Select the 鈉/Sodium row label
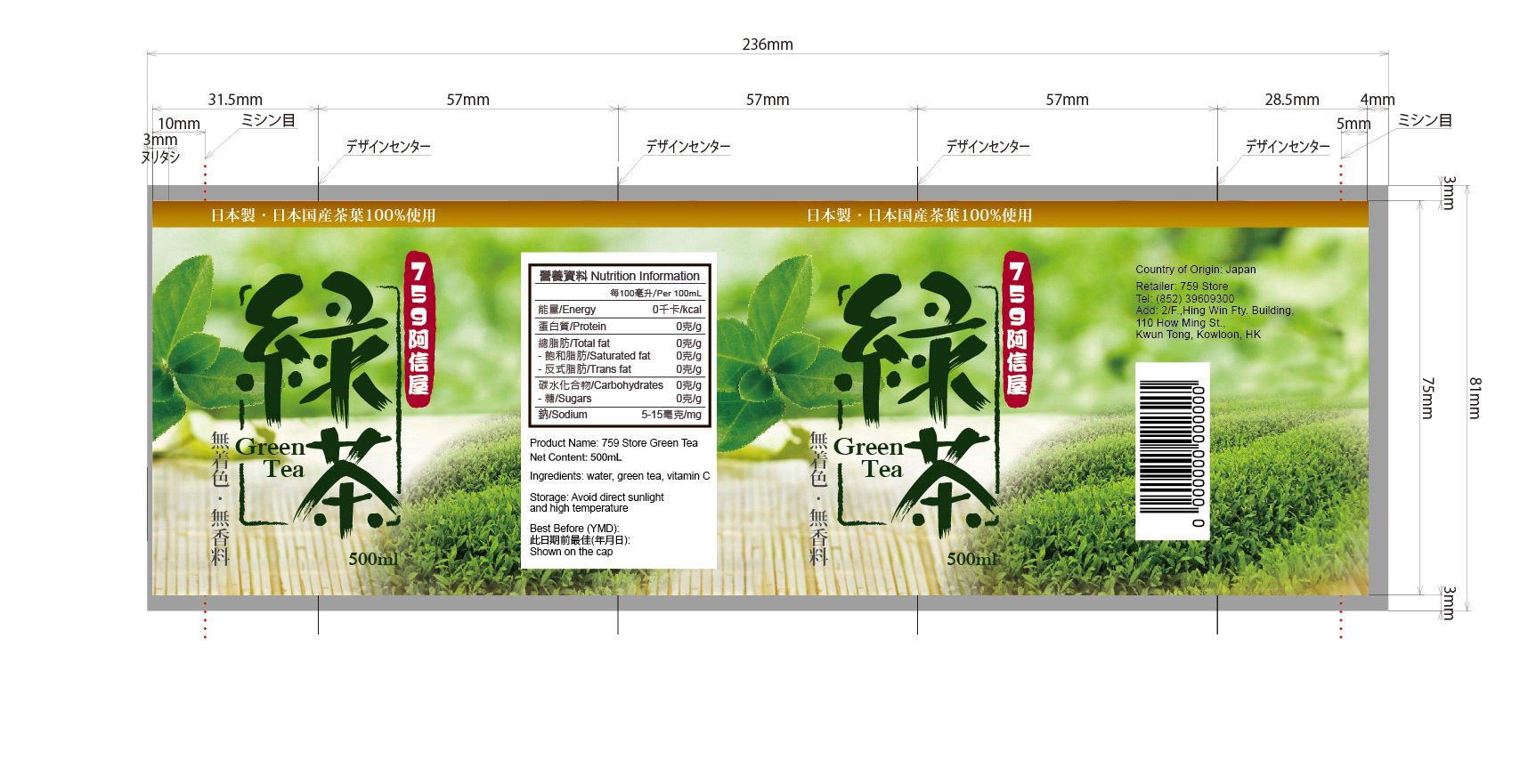Screen dimensions: 1536x784 [563, 415]
